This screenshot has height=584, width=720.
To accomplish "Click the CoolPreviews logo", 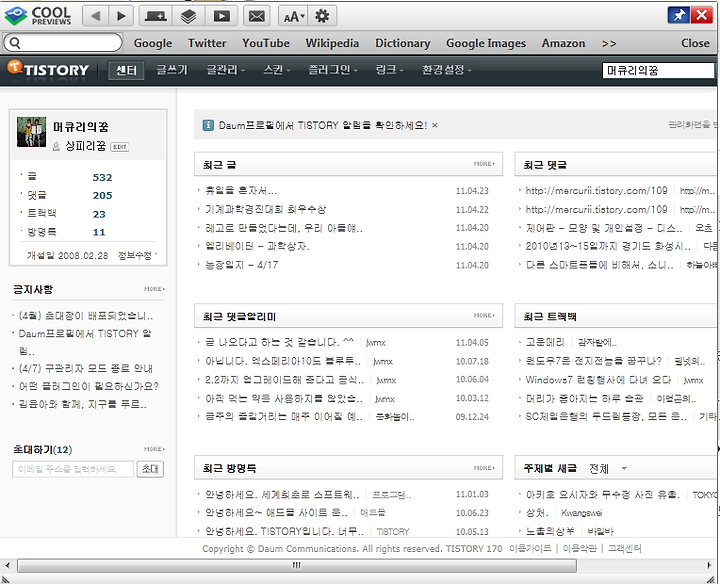I will point(38,16).
